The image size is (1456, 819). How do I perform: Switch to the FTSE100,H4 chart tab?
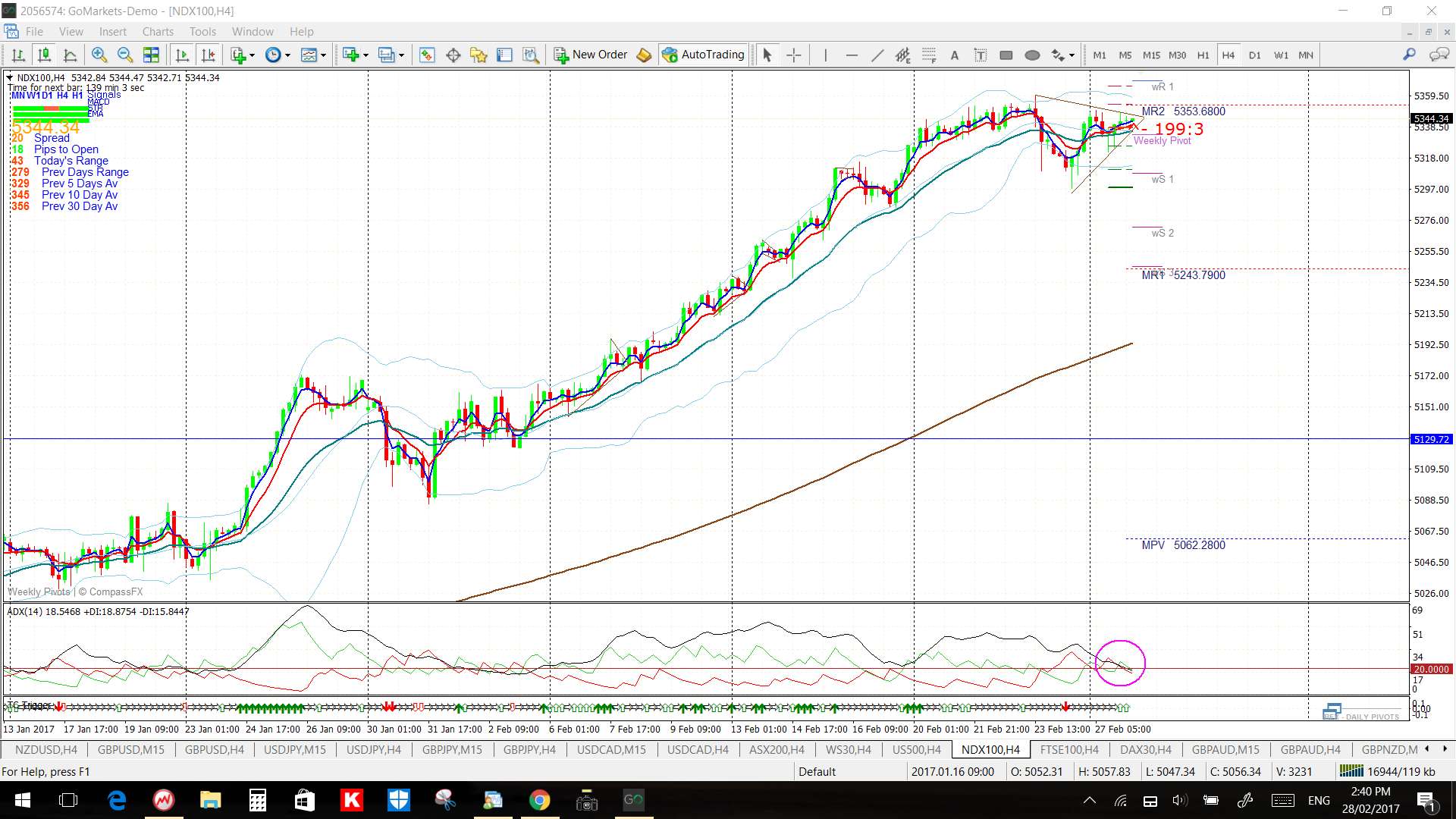tap(1069, 749)
